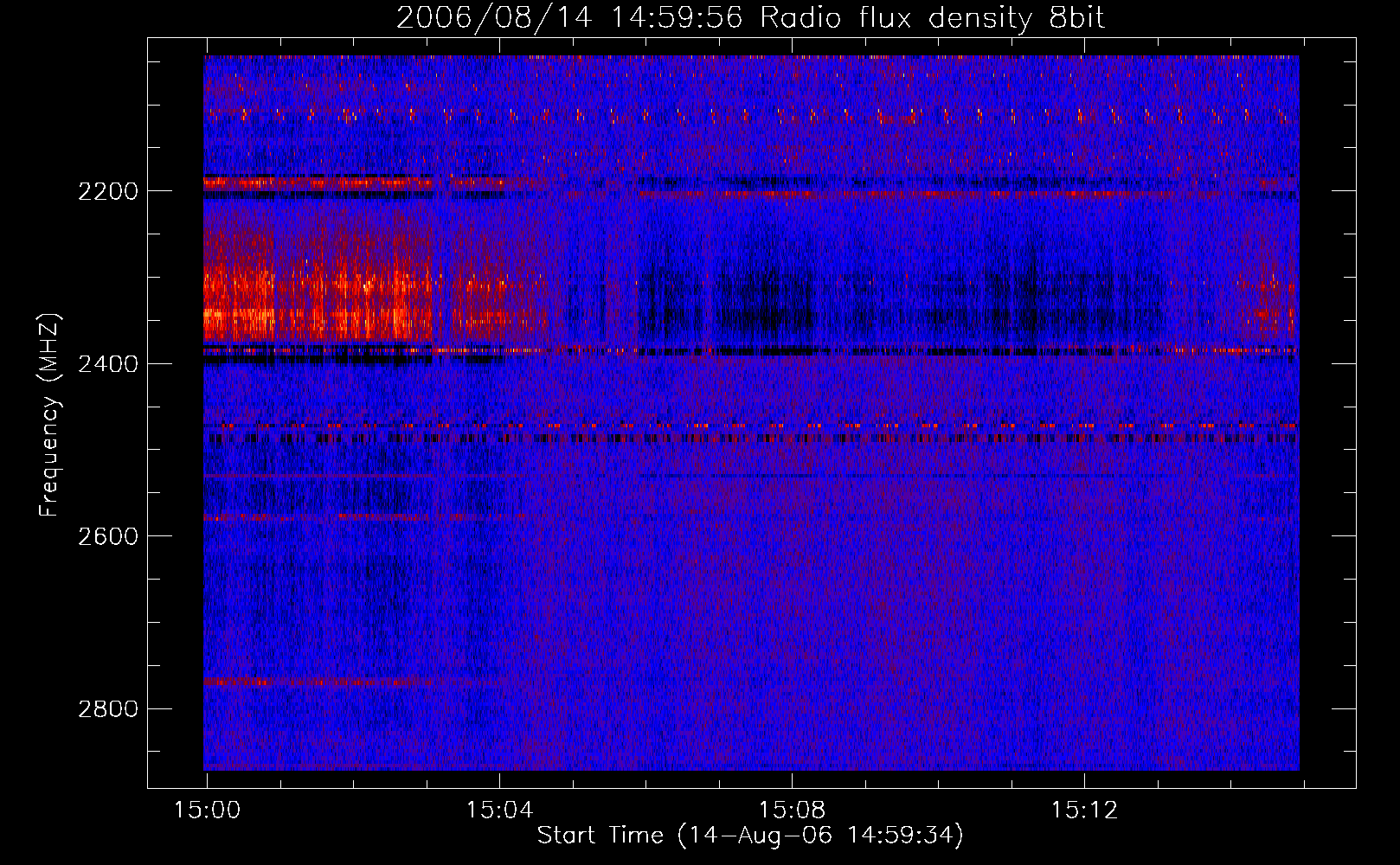Select the 'Frequency (MHZ)' axis label
The height and width of the screenshot is (865, 1400).
pos(49,415)
